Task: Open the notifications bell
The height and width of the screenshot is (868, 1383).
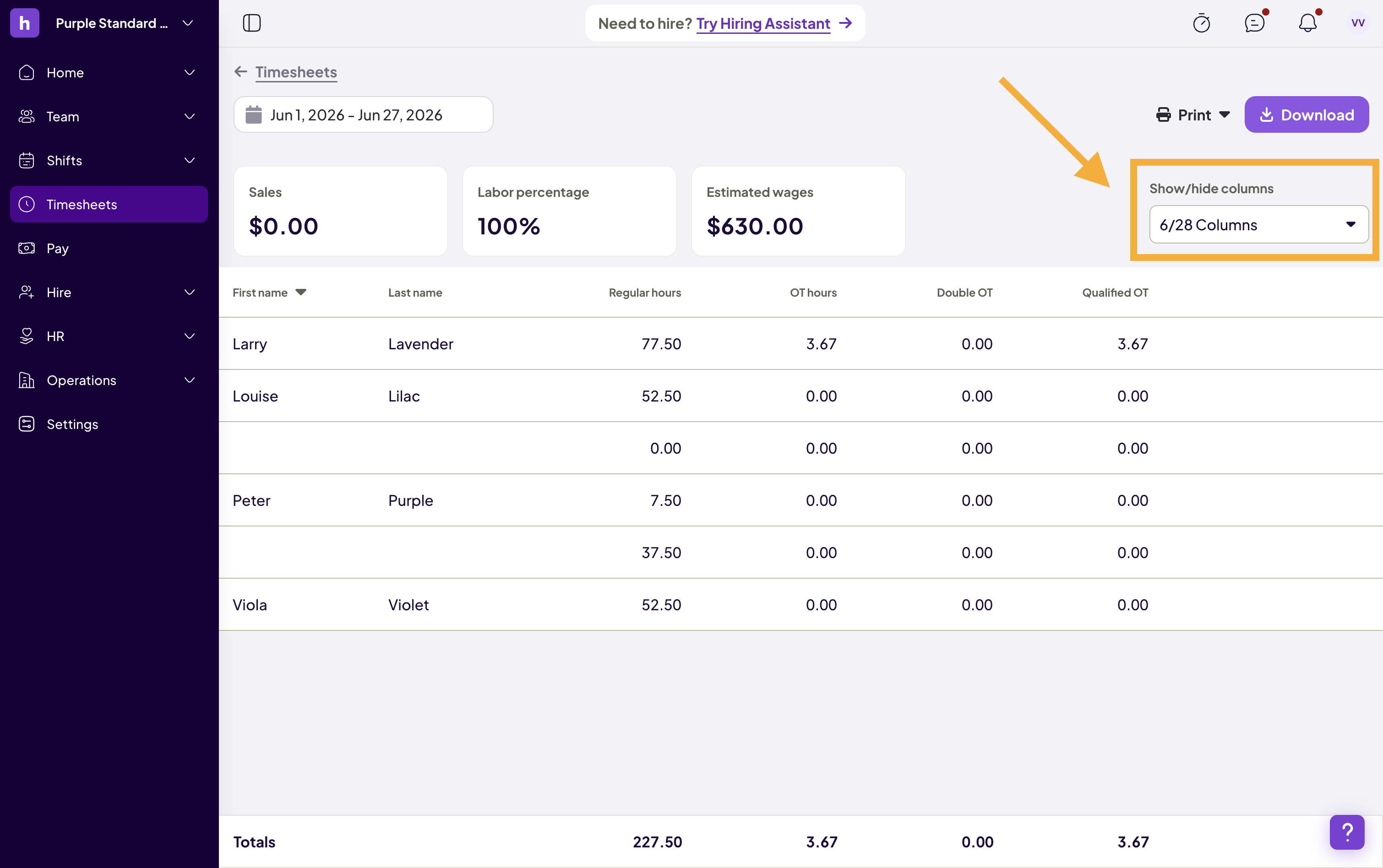Action: pos(1308,23)
